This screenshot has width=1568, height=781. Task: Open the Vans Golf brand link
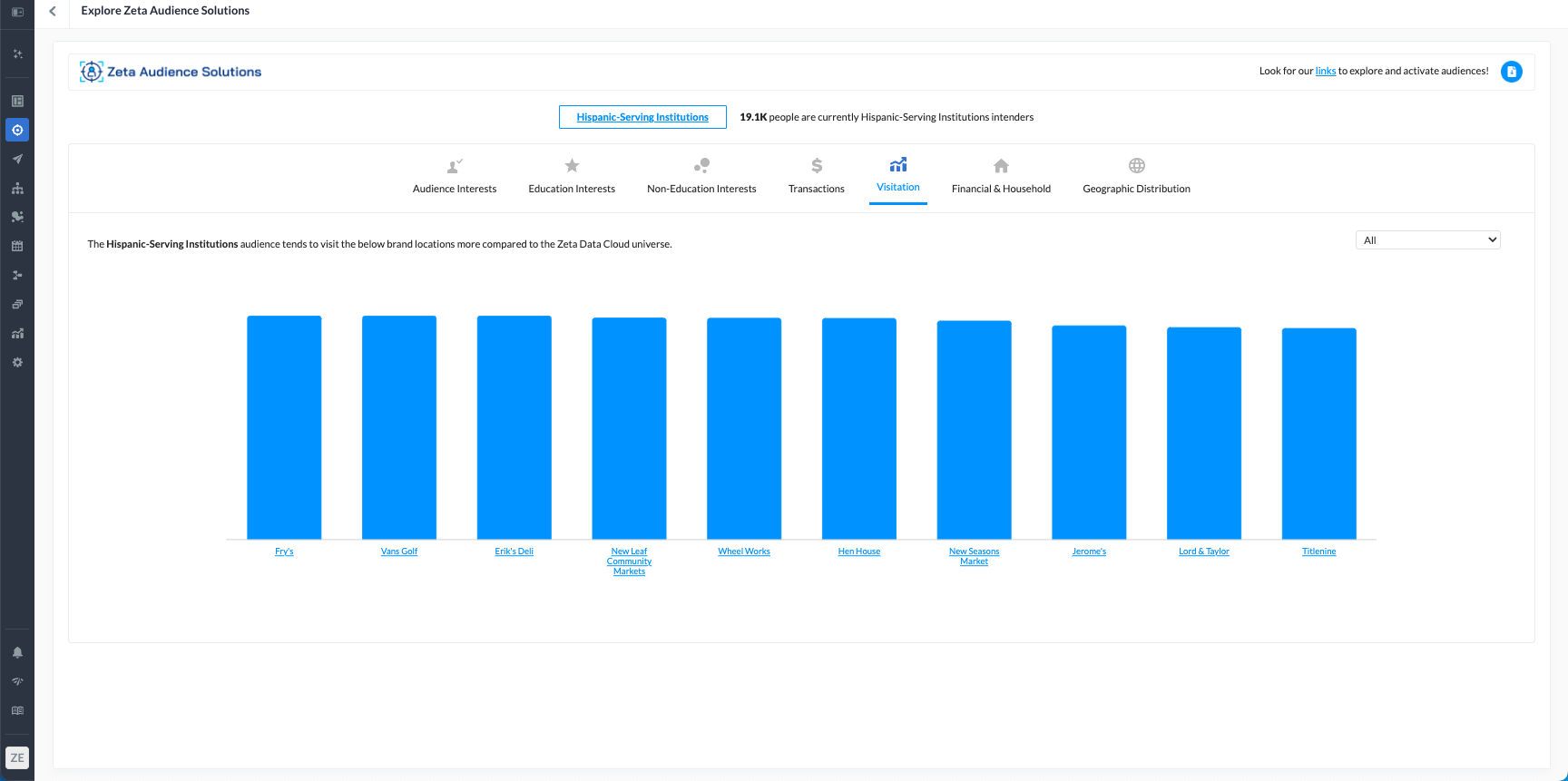tap(399, 552)
